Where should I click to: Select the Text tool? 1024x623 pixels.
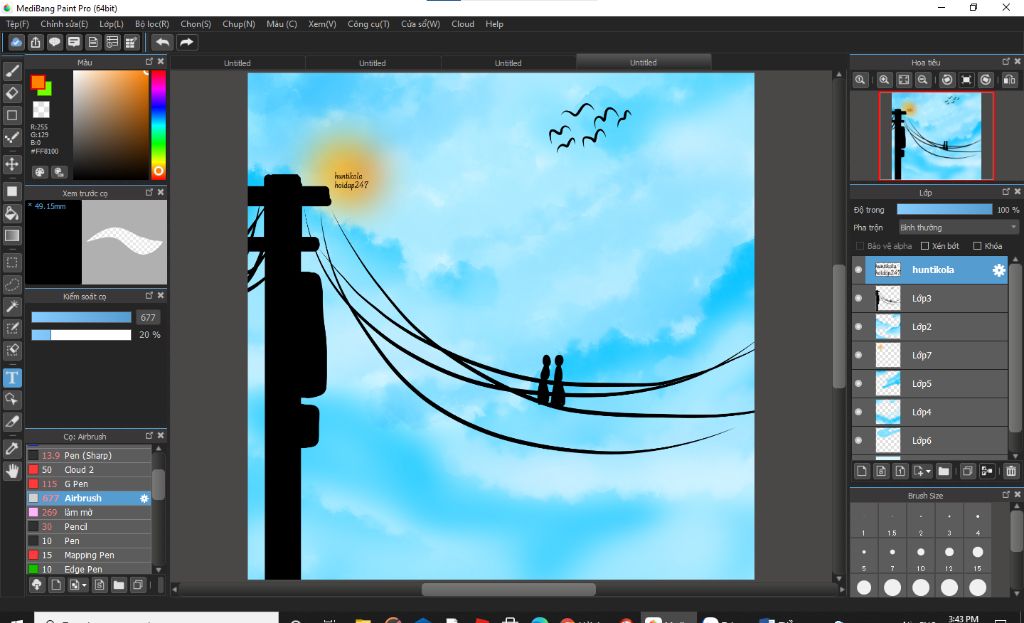coord(12,377)
